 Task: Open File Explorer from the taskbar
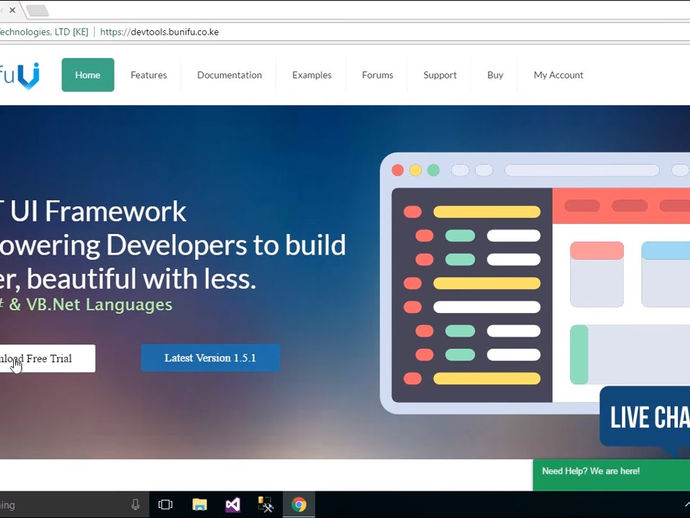point(199,504)
